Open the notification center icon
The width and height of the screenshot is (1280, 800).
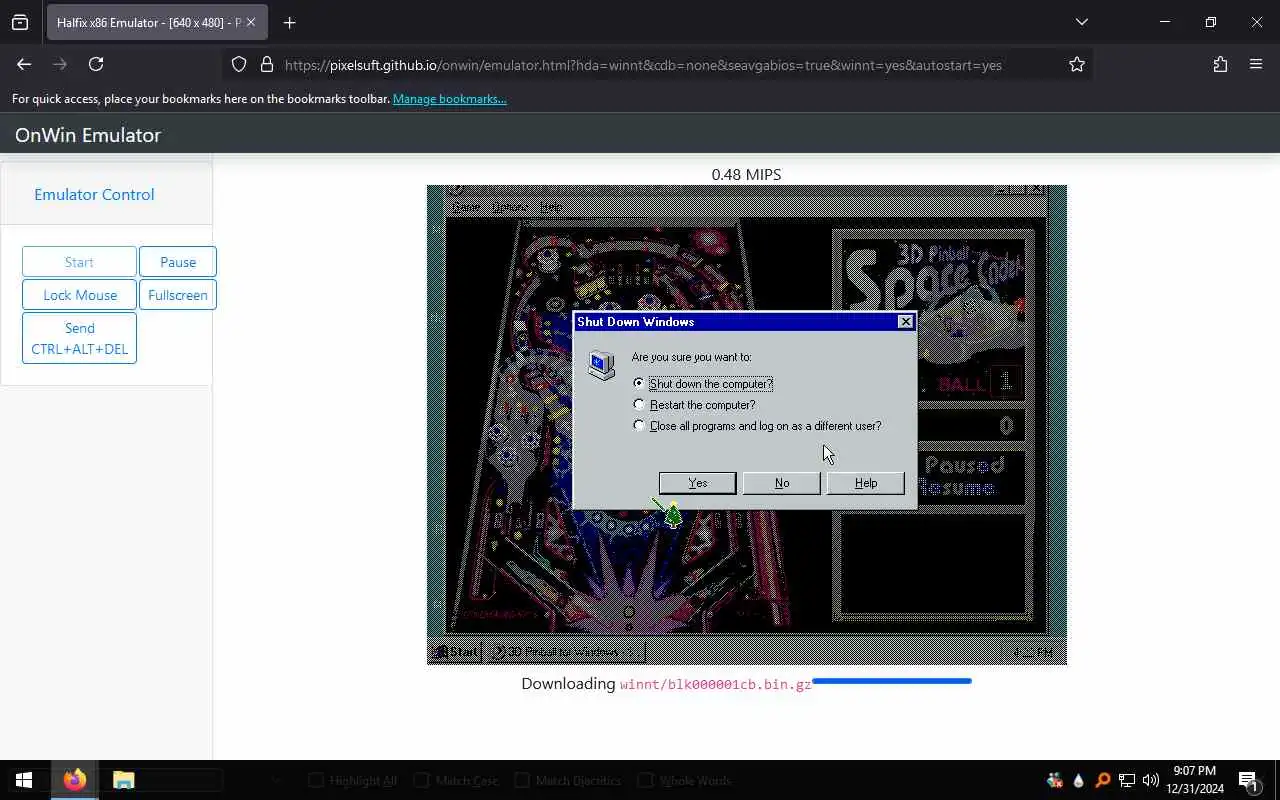coord(1248,780)
